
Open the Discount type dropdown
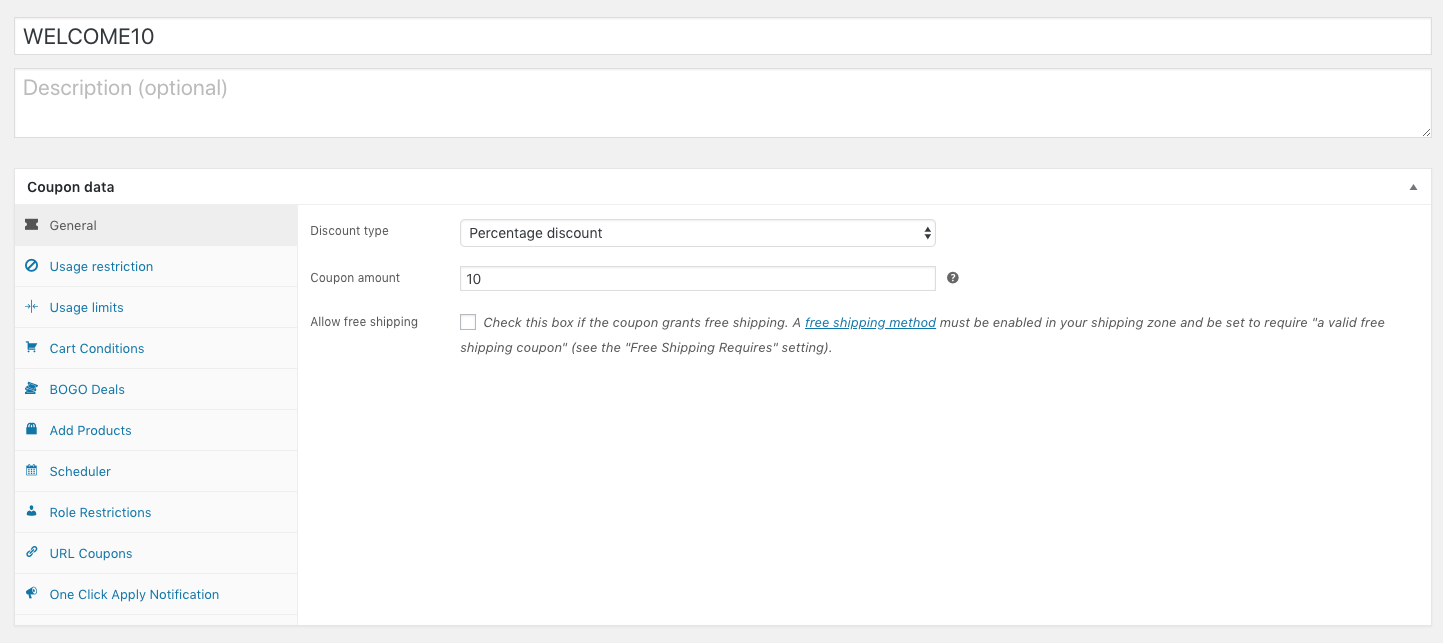pos(697,233)
